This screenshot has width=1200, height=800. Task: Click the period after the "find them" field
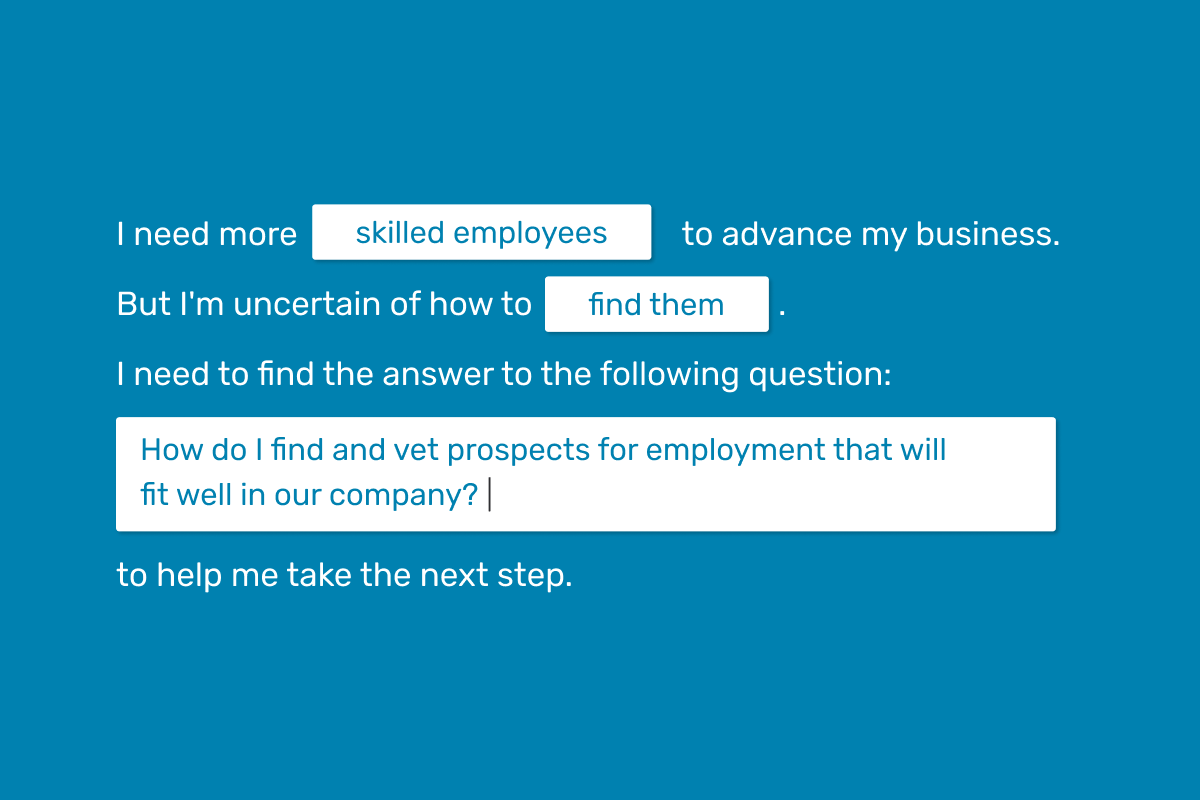tap(782, 314)
